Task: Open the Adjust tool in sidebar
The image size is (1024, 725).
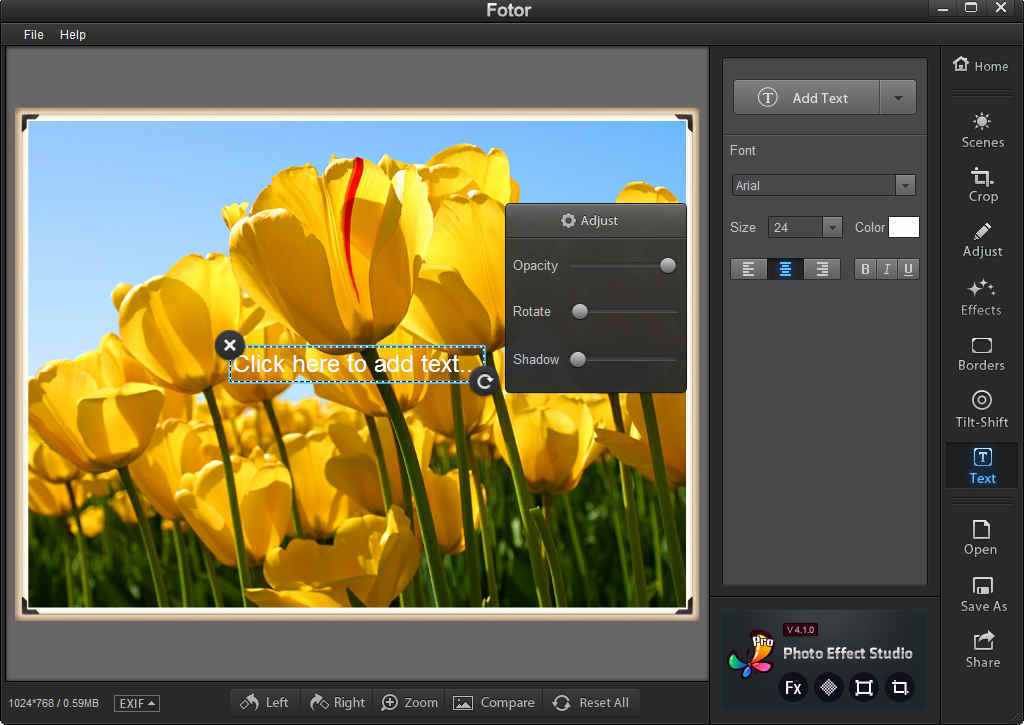Action: [x=982, y=240]
